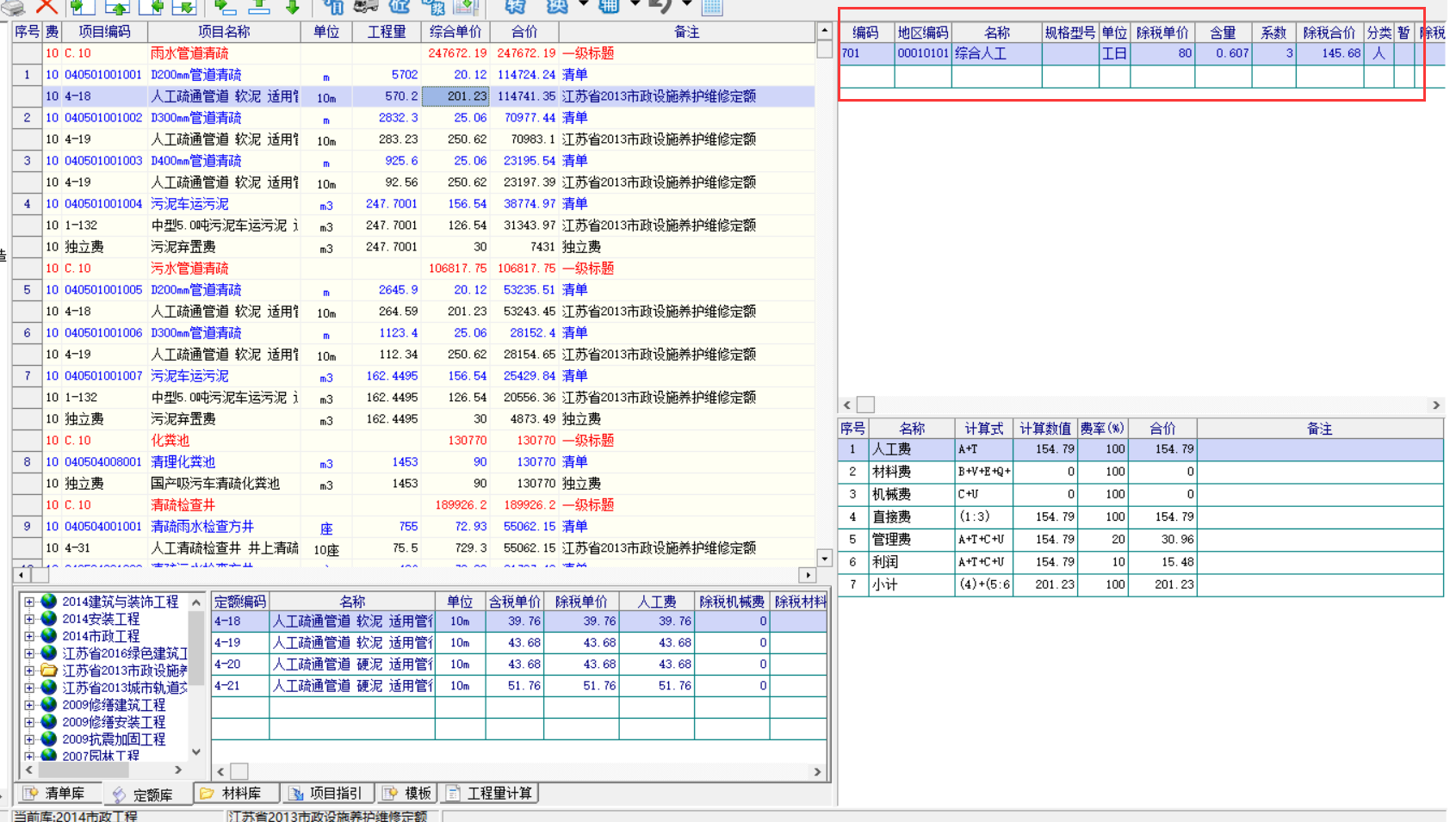
Task: Expand the 2009修缮建筑工程 tree node
Action: pos(29,705)
